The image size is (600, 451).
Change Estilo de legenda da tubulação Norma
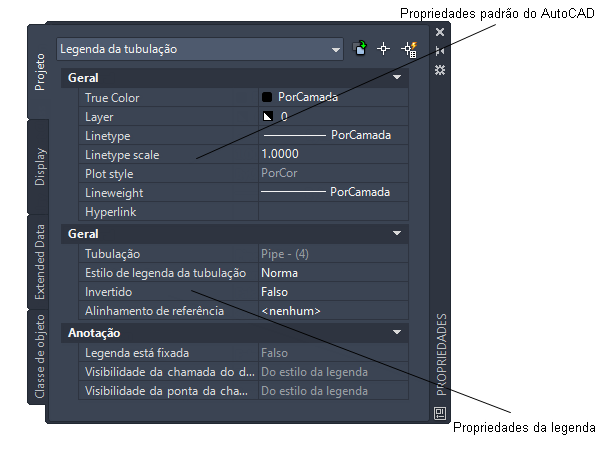point(333,273)
